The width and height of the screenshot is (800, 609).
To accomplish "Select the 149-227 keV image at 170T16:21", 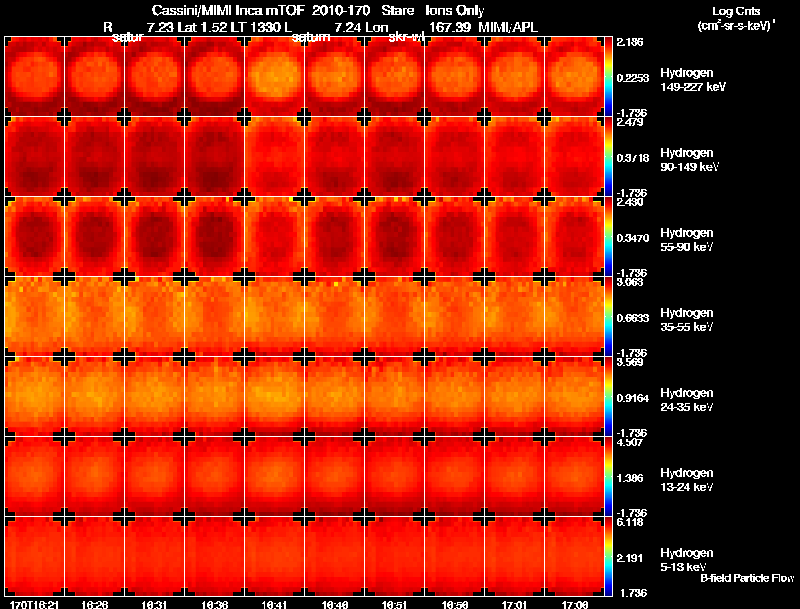I will (x=35, y=77).
